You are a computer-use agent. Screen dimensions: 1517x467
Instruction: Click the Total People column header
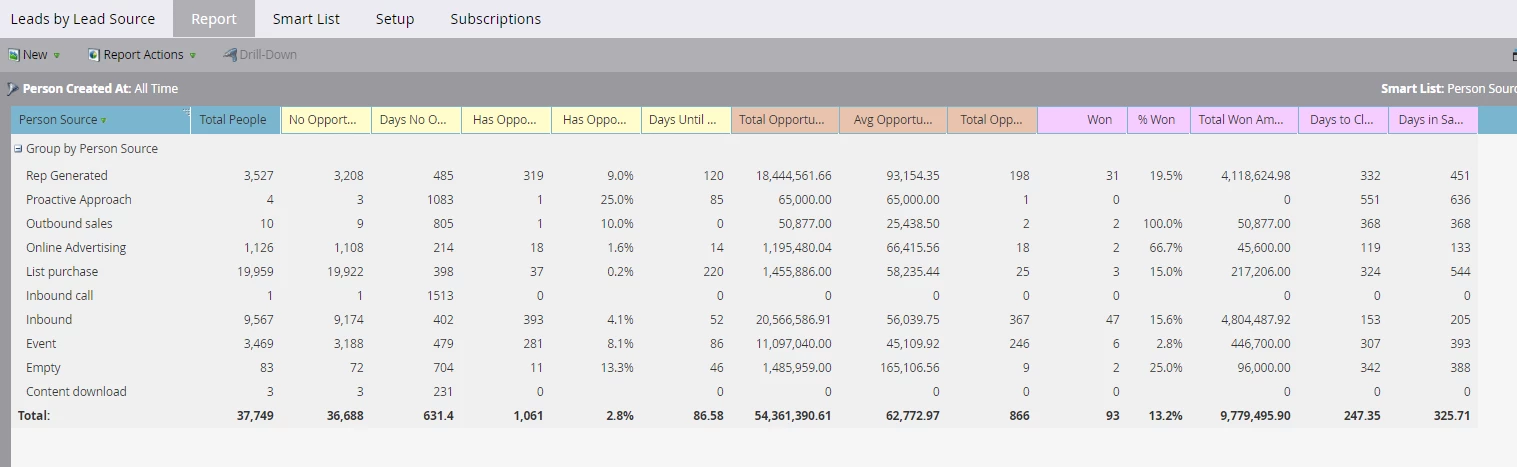235,120
